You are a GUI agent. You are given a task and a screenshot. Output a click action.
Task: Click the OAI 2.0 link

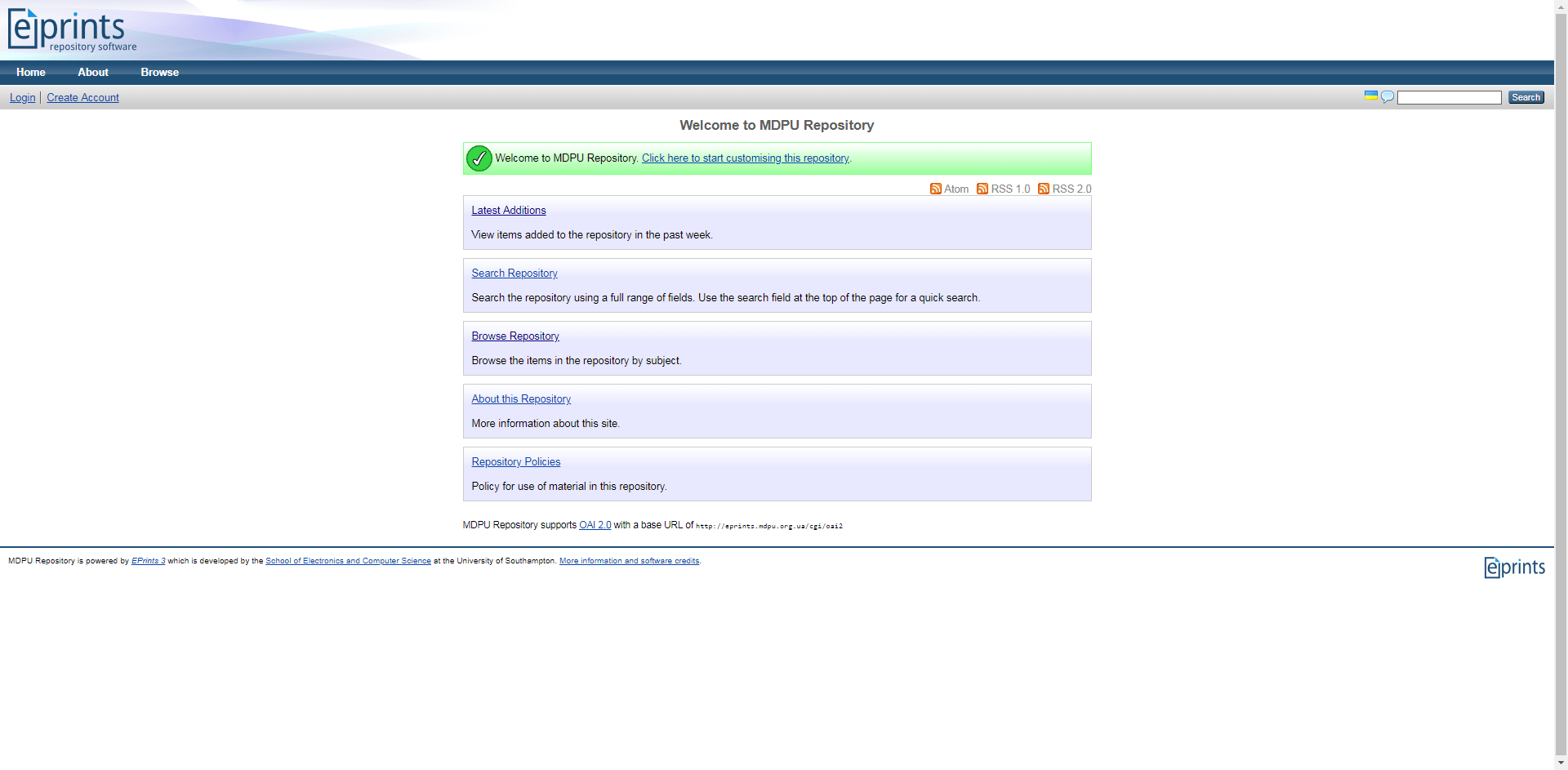(x=595, y=525)
